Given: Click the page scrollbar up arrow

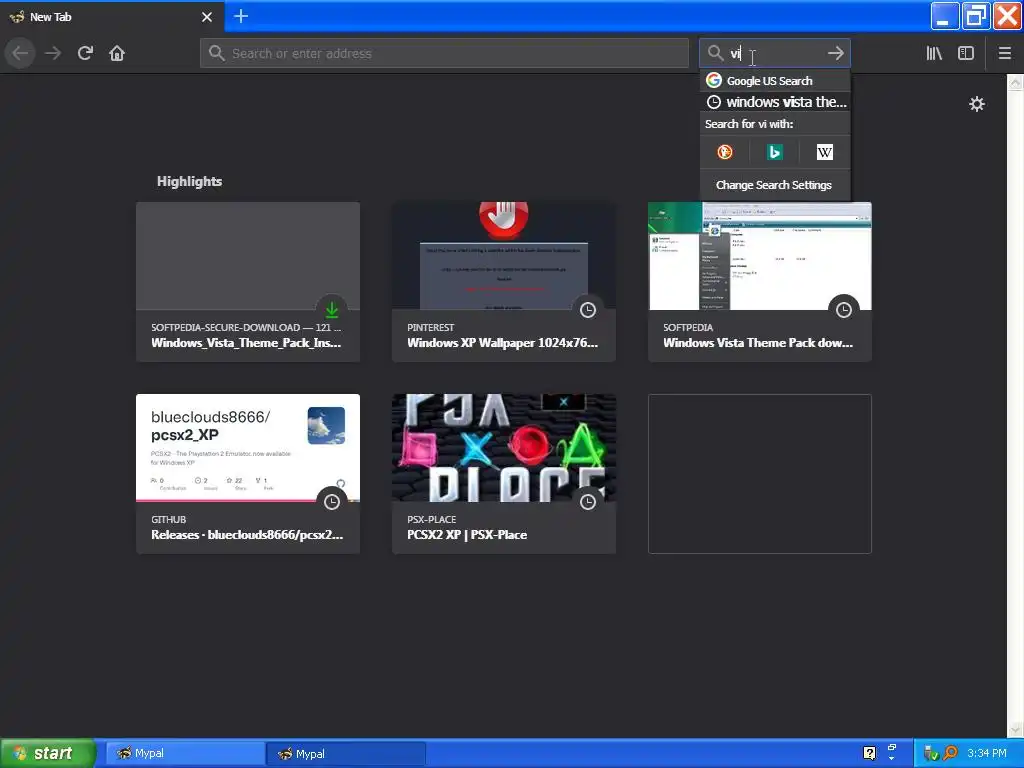Looking at the screenshot, I should [1016, 82].
